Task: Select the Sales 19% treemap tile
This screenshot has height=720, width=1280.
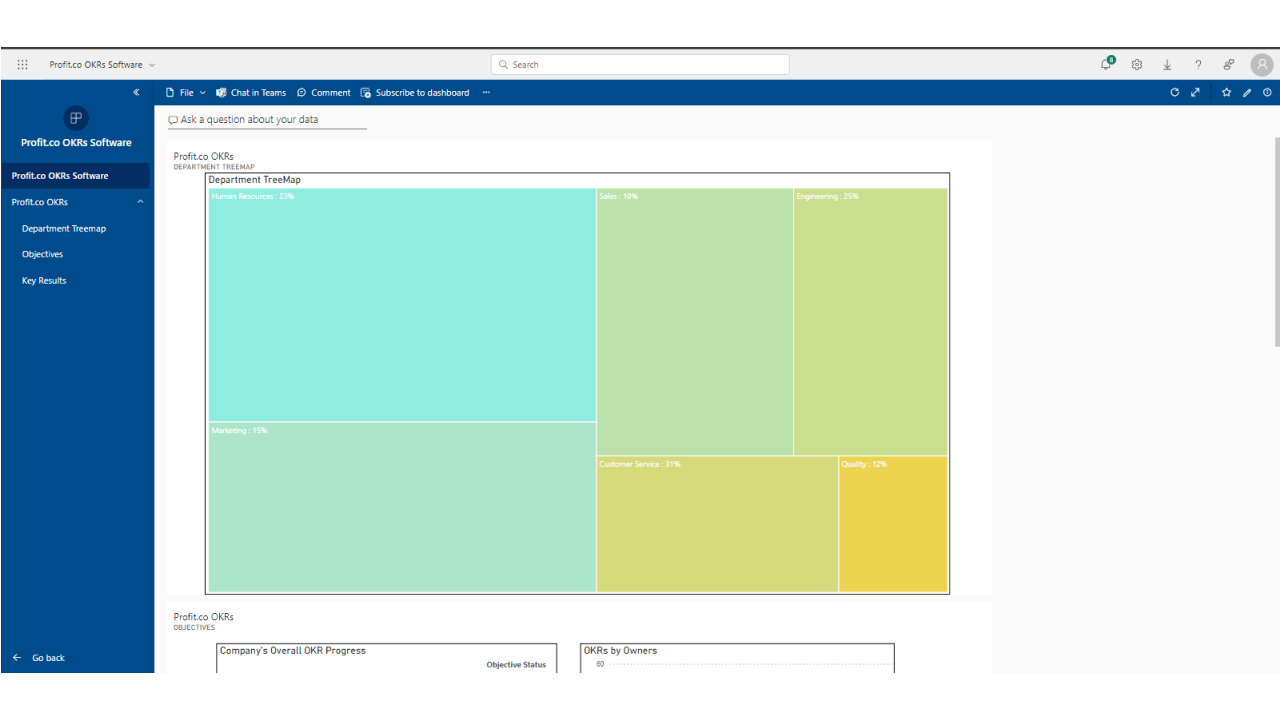Action: [695, 322]
